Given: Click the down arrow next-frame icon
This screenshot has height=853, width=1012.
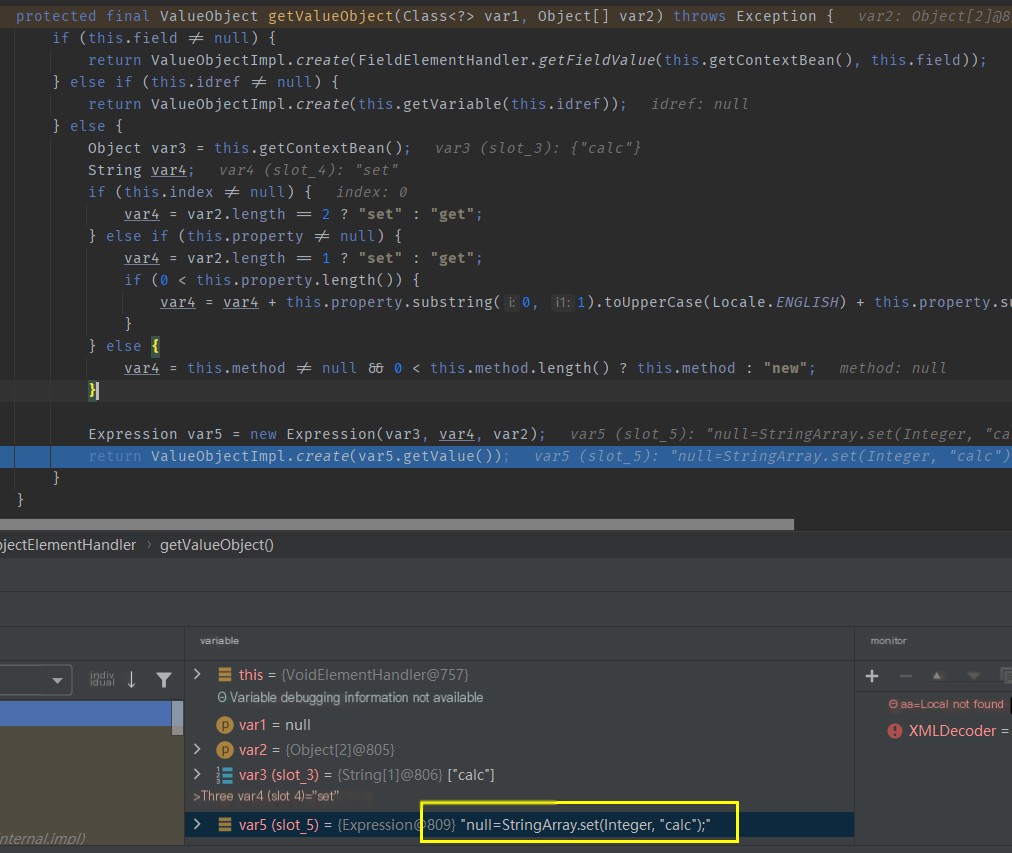Looking at the screenshot, I should [x=132, y=679].
